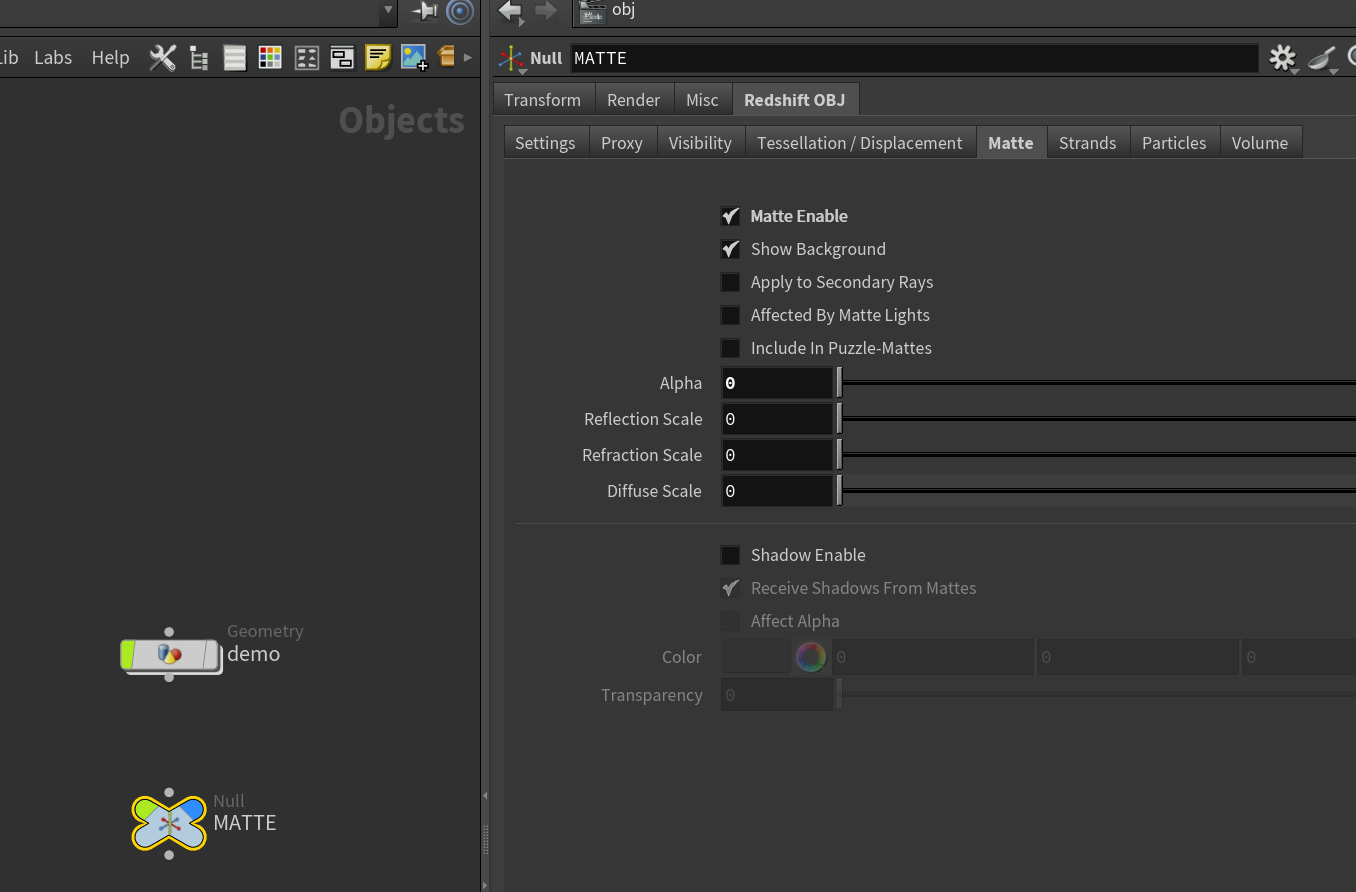Image resolution: width=1356 pixels, height=892 pixels.
Task: Uncheck the Matte Enable checkbox
Action: [x=731, y=216]
